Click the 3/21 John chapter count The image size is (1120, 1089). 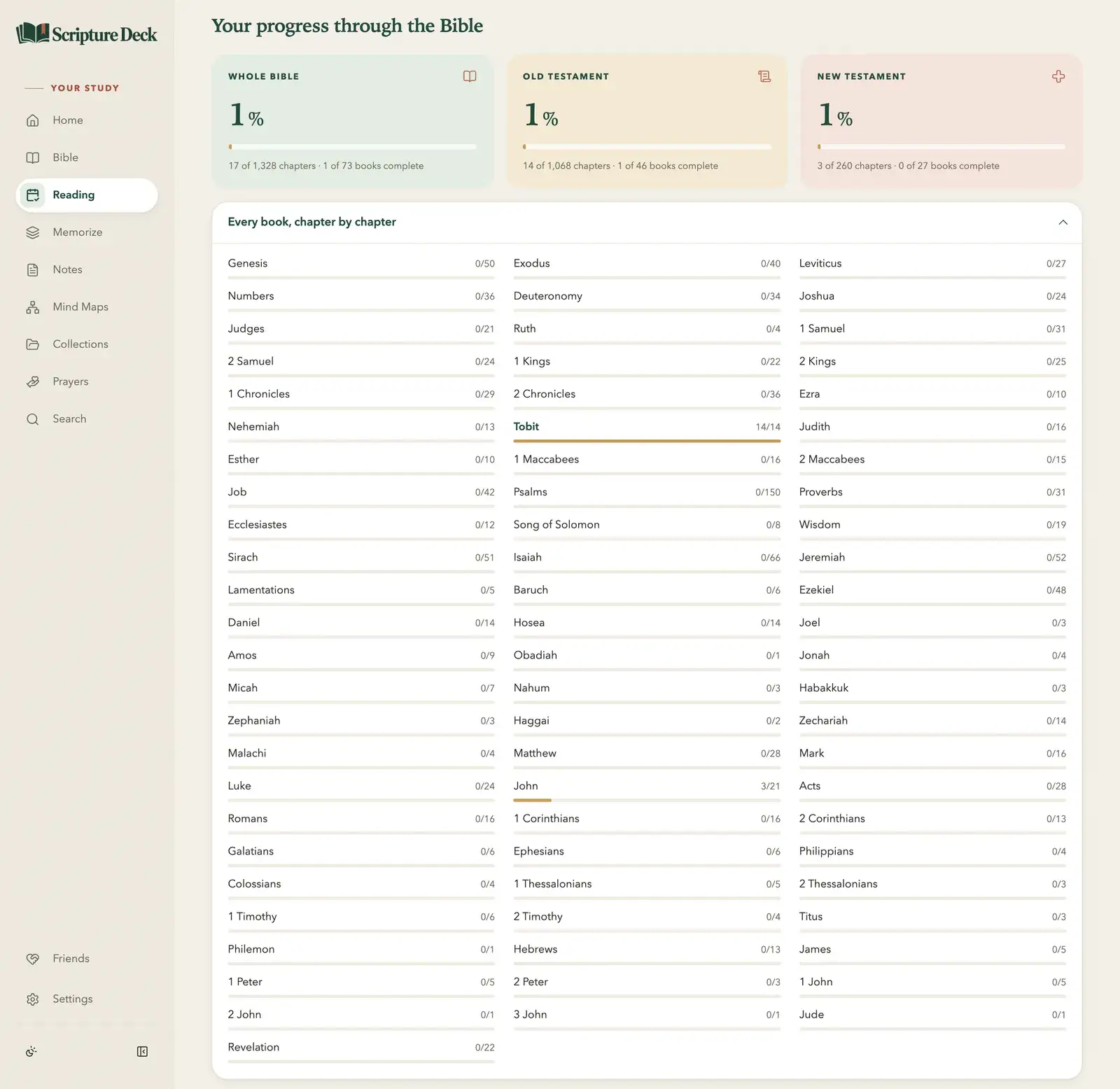tap(770, 786)
